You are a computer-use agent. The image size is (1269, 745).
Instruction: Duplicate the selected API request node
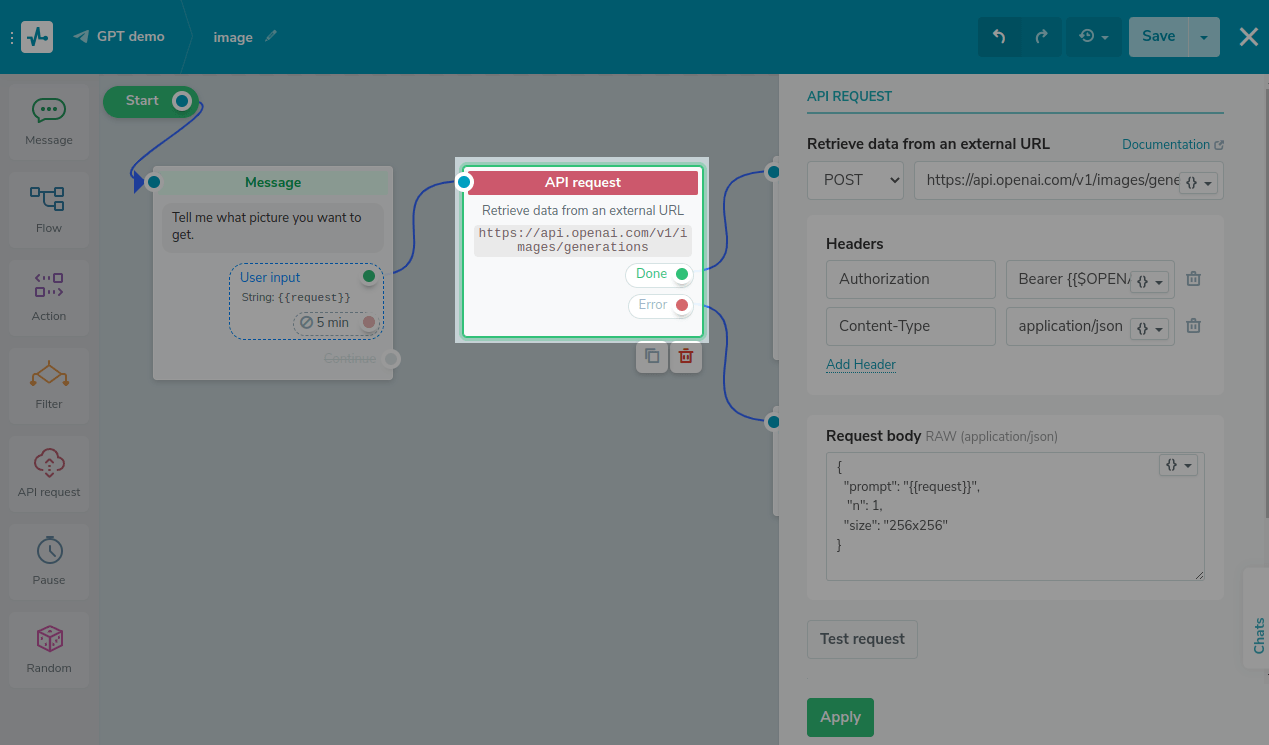click(x=651, y=357)
